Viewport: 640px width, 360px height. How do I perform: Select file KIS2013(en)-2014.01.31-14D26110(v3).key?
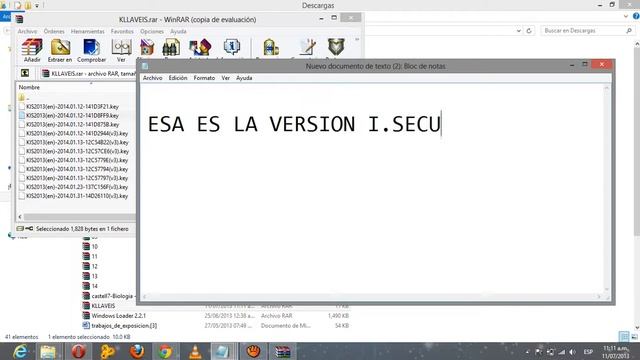[73, 196]
